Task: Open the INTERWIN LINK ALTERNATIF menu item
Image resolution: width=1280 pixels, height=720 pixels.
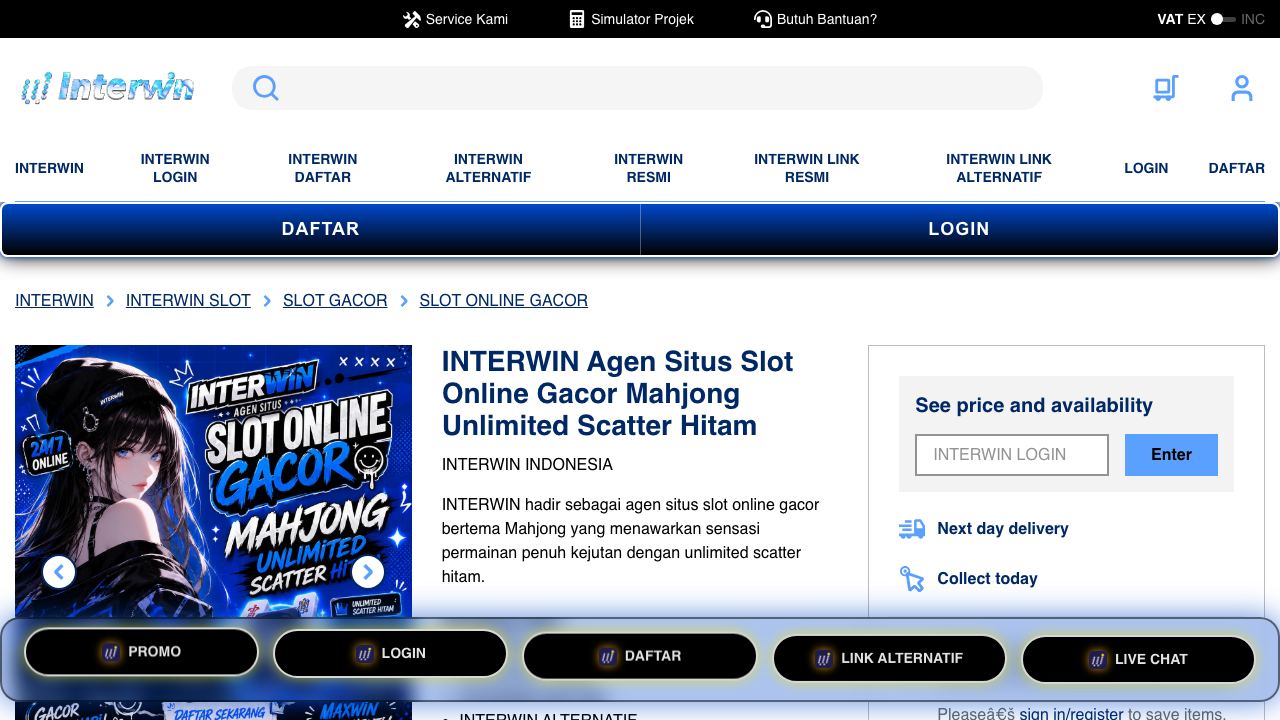Action: click(x=999, y=168)
